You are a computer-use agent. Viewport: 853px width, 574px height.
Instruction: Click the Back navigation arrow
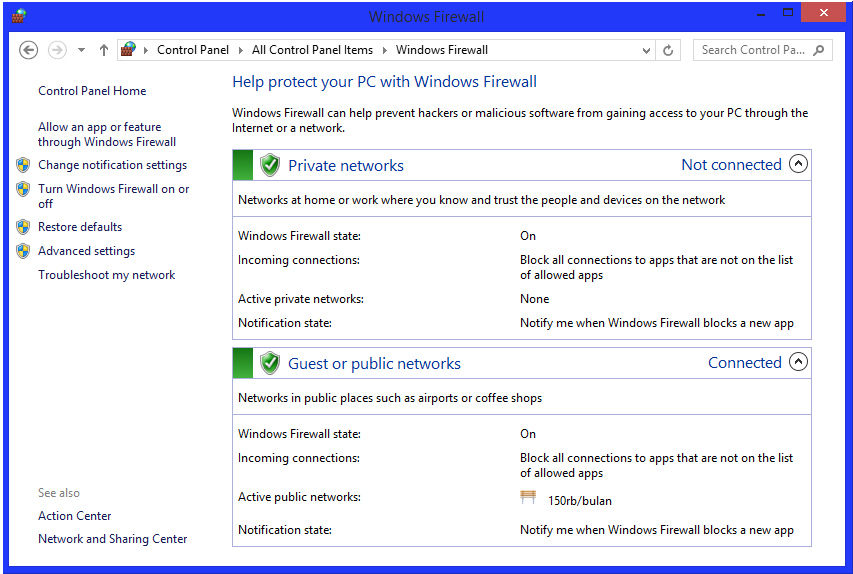(28, 50)
